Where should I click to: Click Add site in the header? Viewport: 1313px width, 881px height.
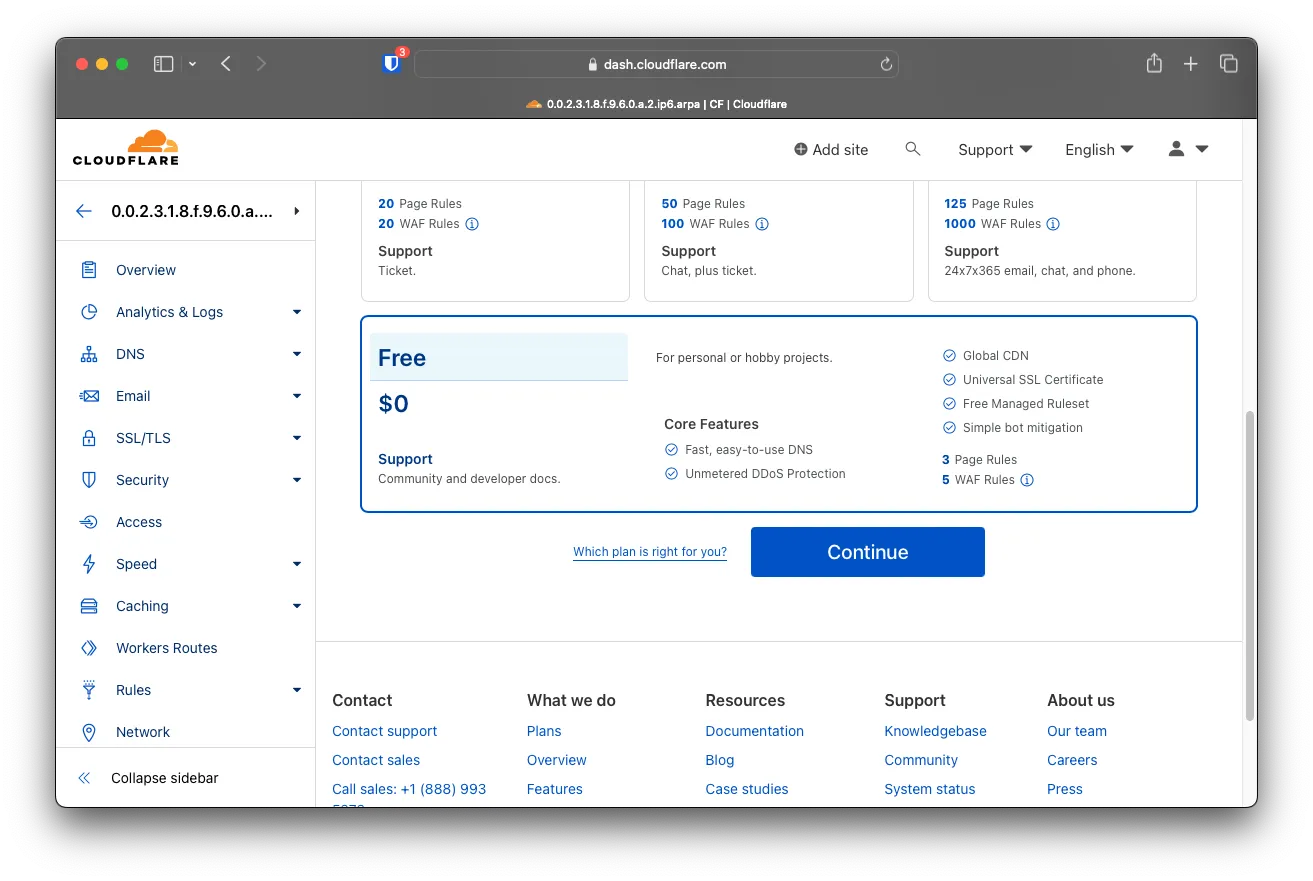831,149
